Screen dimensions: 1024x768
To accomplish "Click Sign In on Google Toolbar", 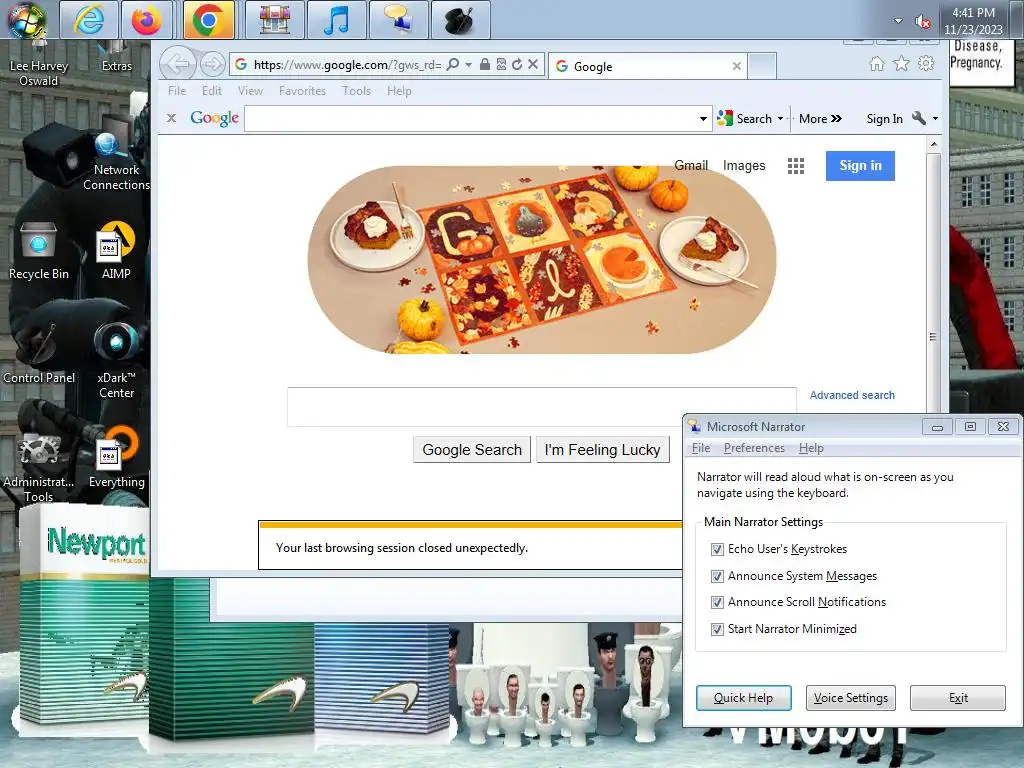I will pos(884,118).
